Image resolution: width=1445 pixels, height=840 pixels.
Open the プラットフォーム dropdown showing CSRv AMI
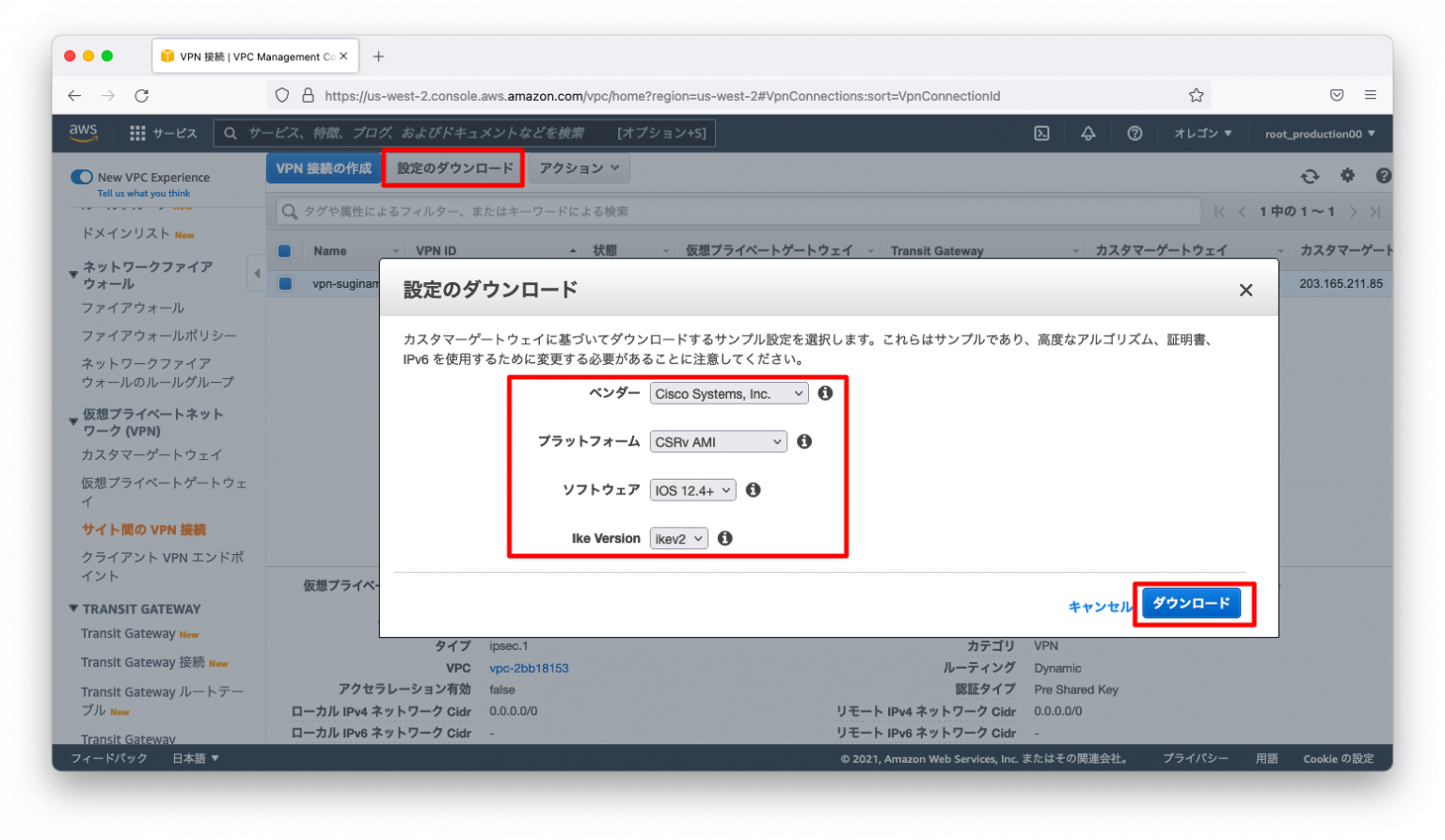(x=718, y=441)
